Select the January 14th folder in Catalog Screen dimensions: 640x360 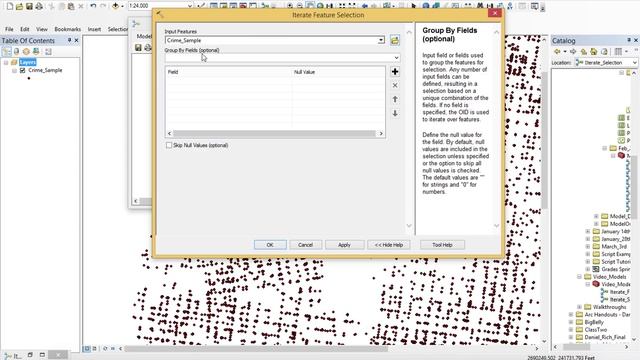(x=616, y=231)
